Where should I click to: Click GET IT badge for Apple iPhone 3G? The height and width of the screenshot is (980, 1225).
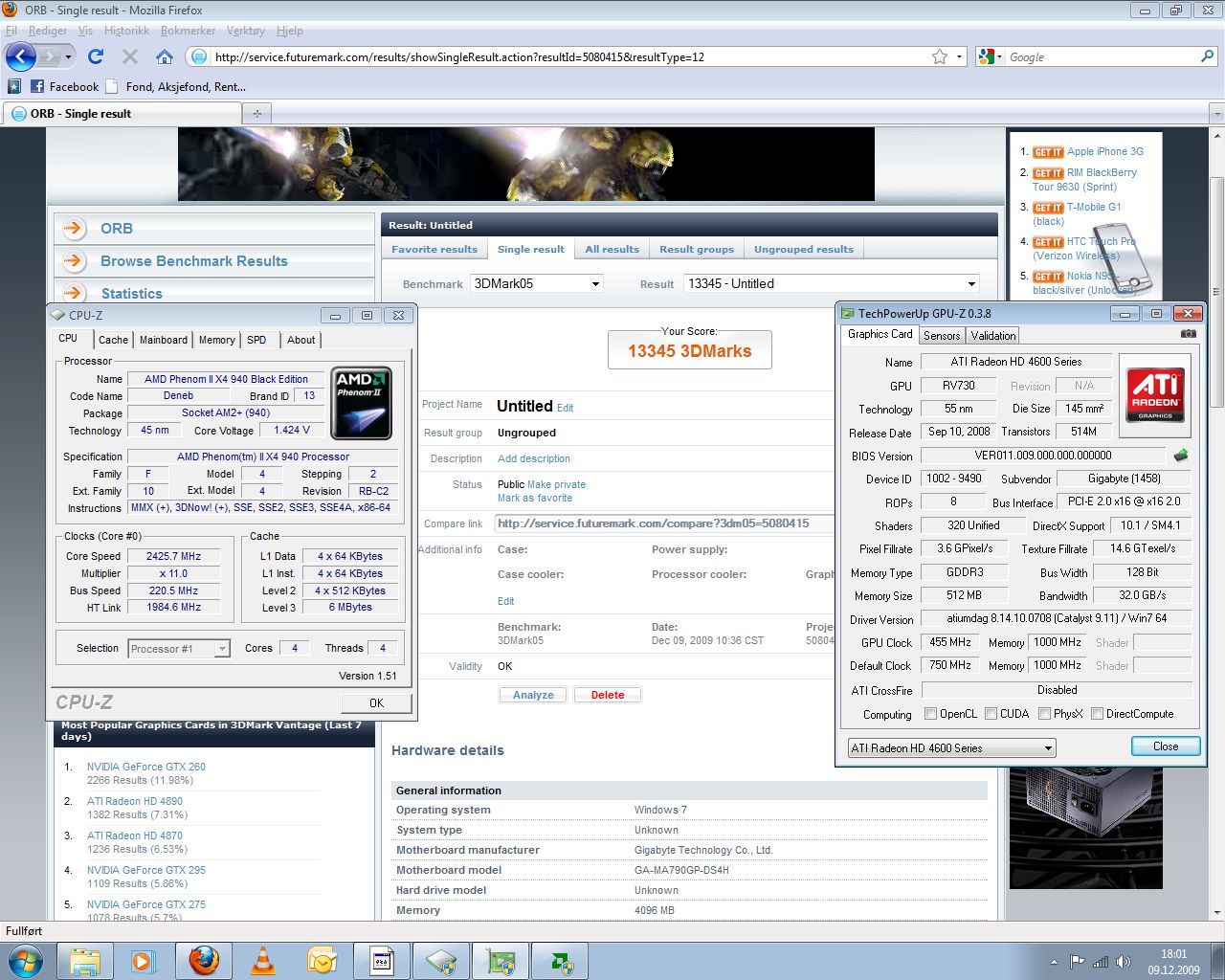tap(1048, 152)
